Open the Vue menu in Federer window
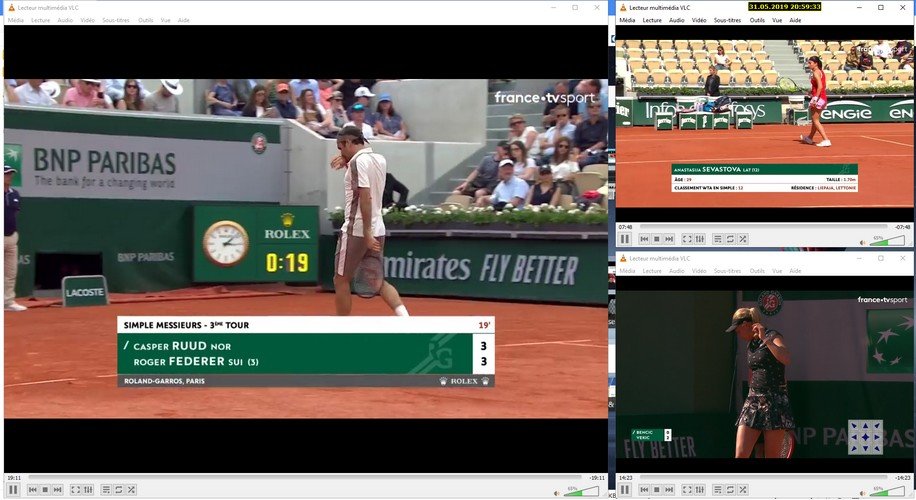The height and width of the screenshot is (500, 916). pyautogui.click(x=165, y=20)
